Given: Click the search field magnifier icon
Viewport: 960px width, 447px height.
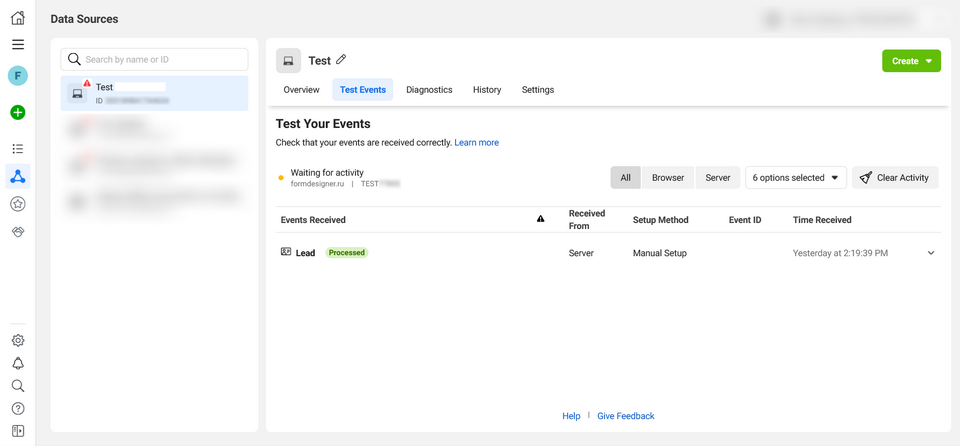Looking at the screenshot, I should pyautogui.click(x=75, y=59).
